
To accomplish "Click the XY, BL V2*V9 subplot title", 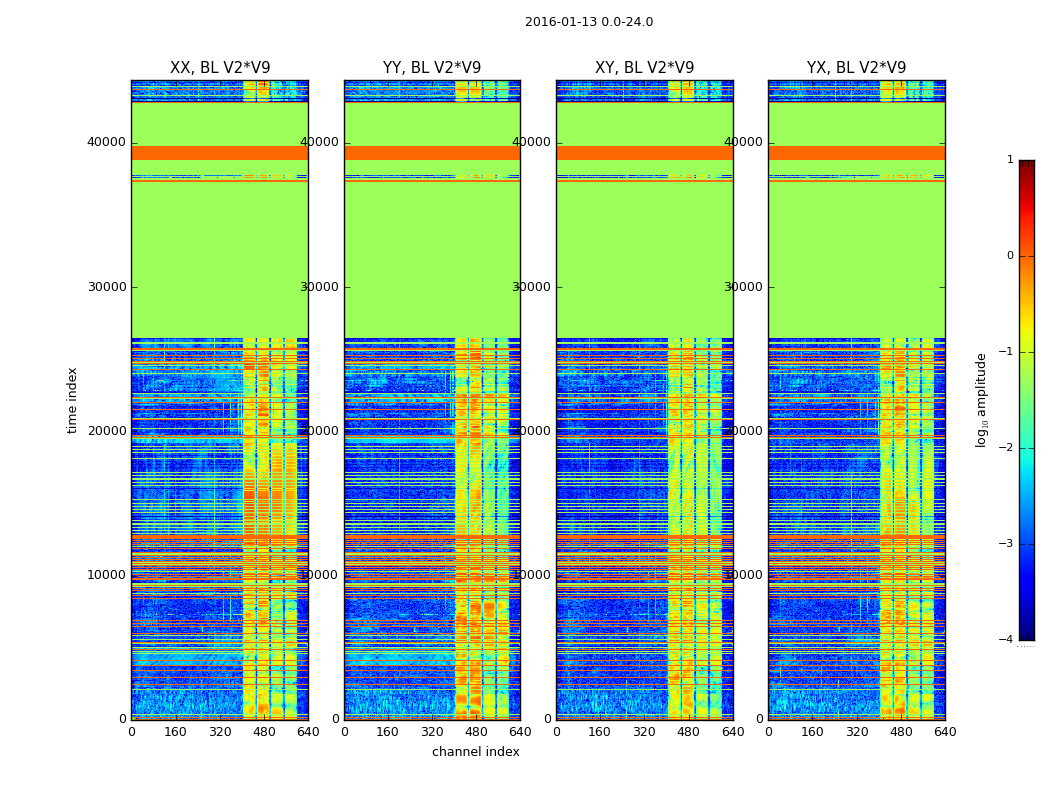I will [645, 68].
